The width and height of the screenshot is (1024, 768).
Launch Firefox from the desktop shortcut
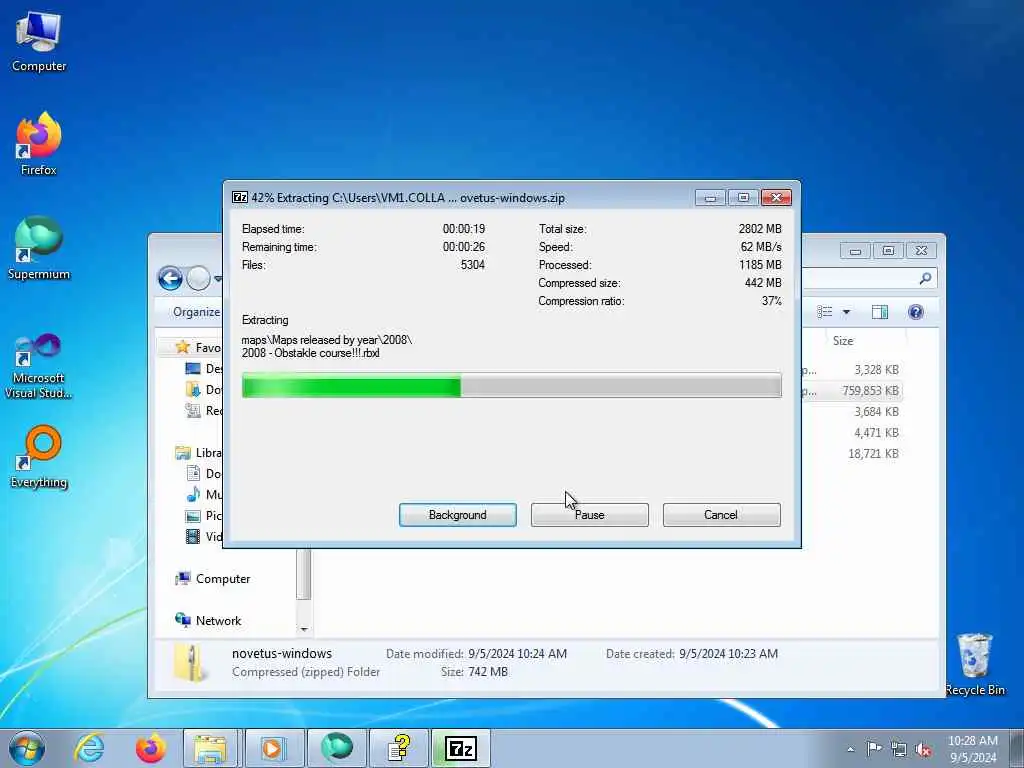point(39,144)
